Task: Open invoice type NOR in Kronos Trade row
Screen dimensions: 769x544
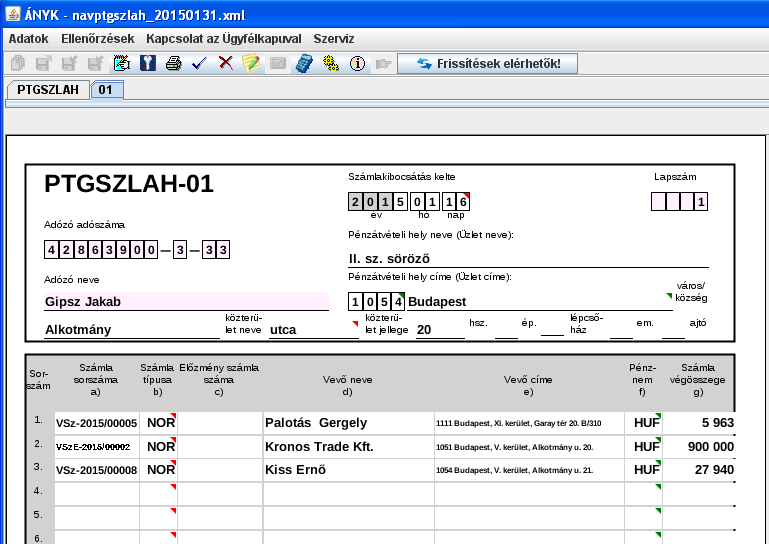Action: [158, 446]
